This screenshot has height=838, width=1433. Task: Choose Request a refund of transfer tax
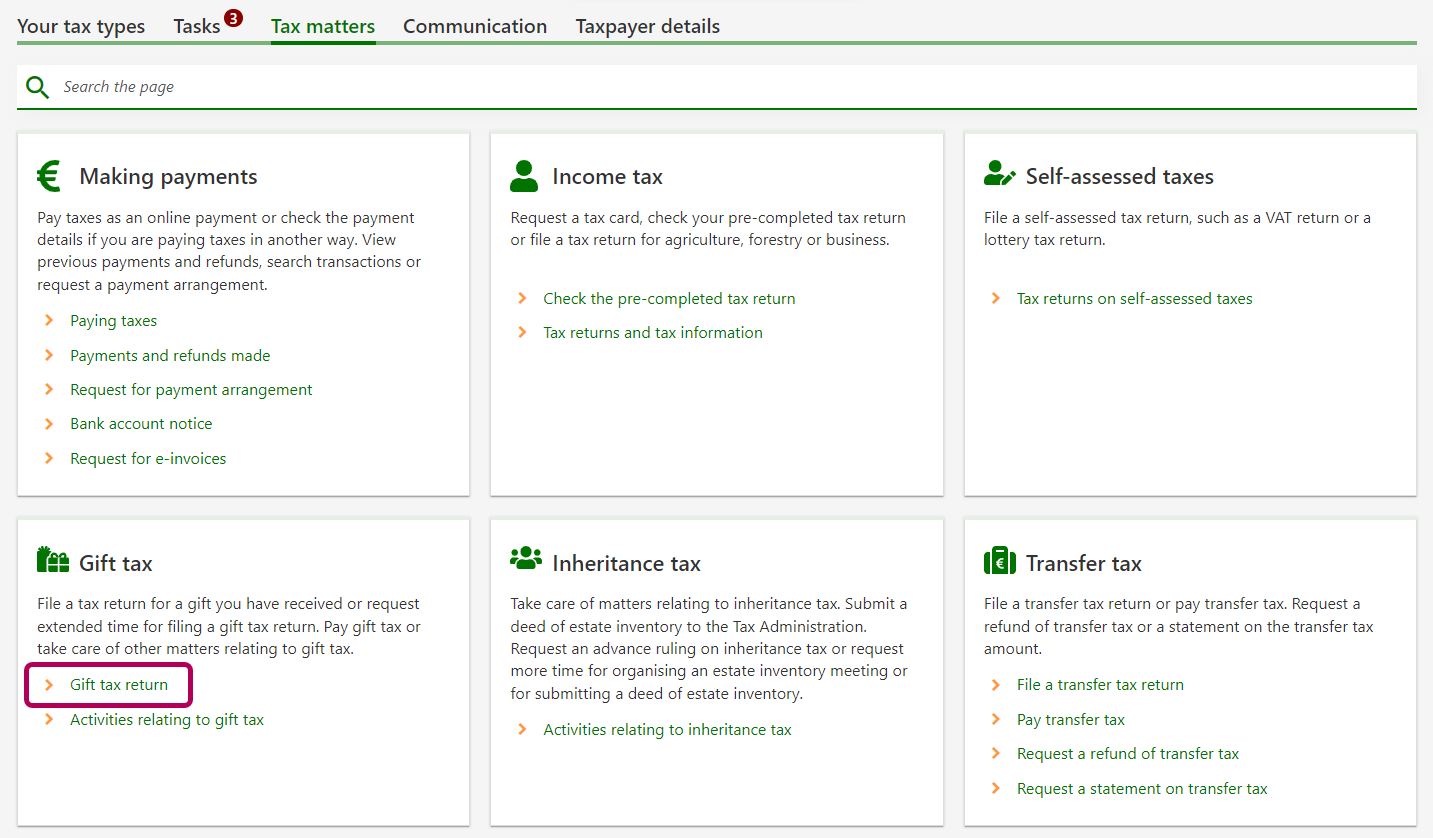click(x=1127, y=754)
